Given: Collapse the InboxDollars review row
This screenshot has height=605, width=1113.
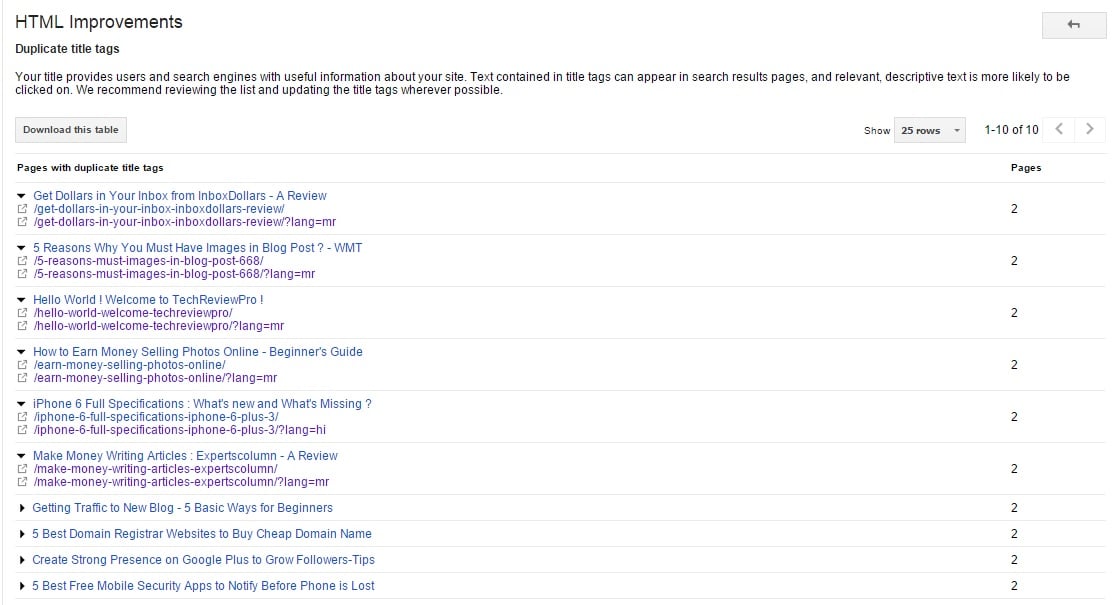Looking at the screenshot, I should (21, 196).
